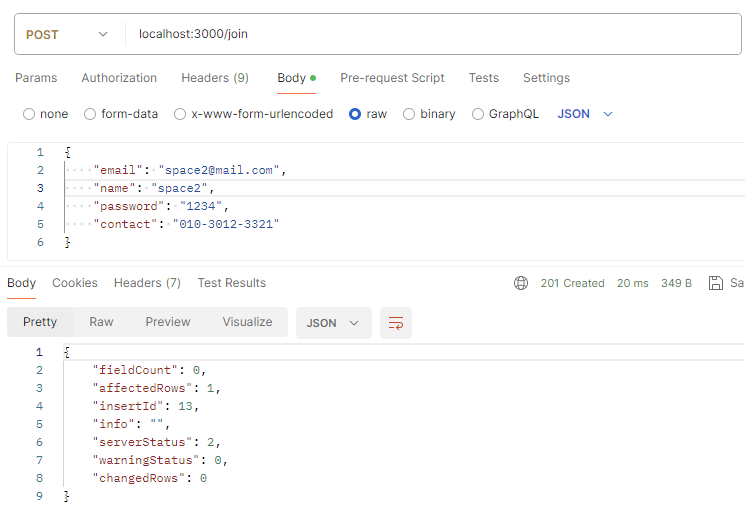This screenshot has height=507, width=745.
Task: Click the "serverStatus": 2 response line
Action: [156, 442]
